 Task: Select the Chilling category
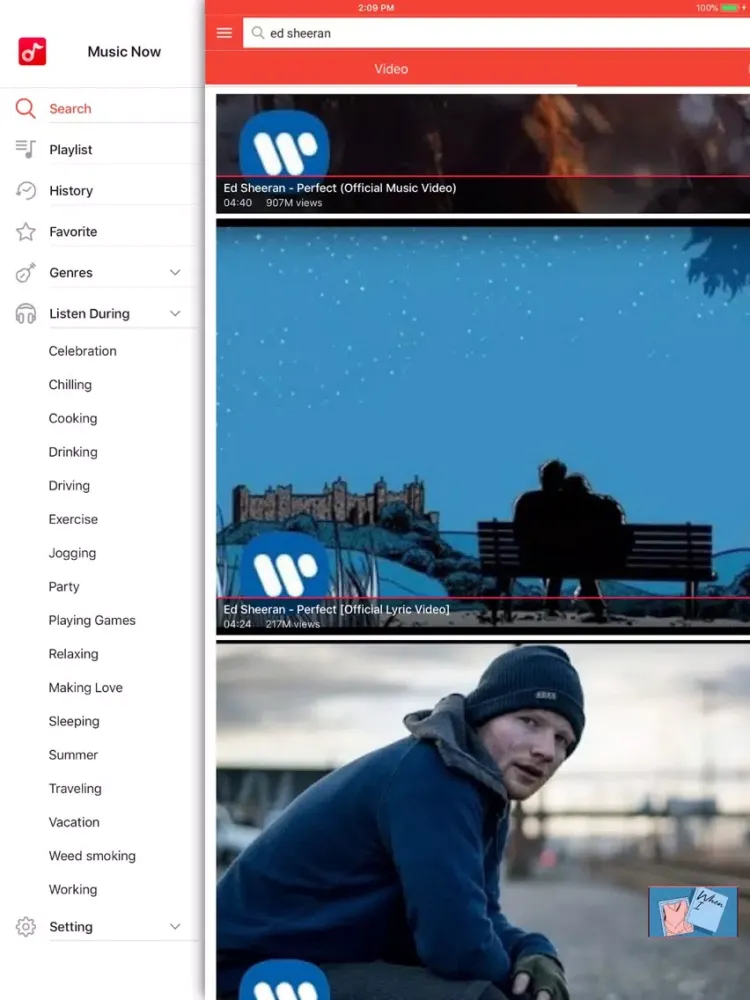(x=70, y=385)
